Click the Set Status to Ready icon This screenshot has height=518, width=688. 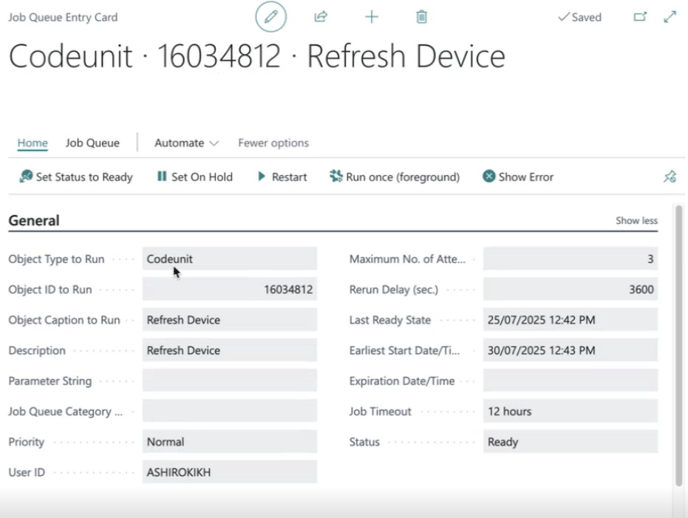click(26, 176)
